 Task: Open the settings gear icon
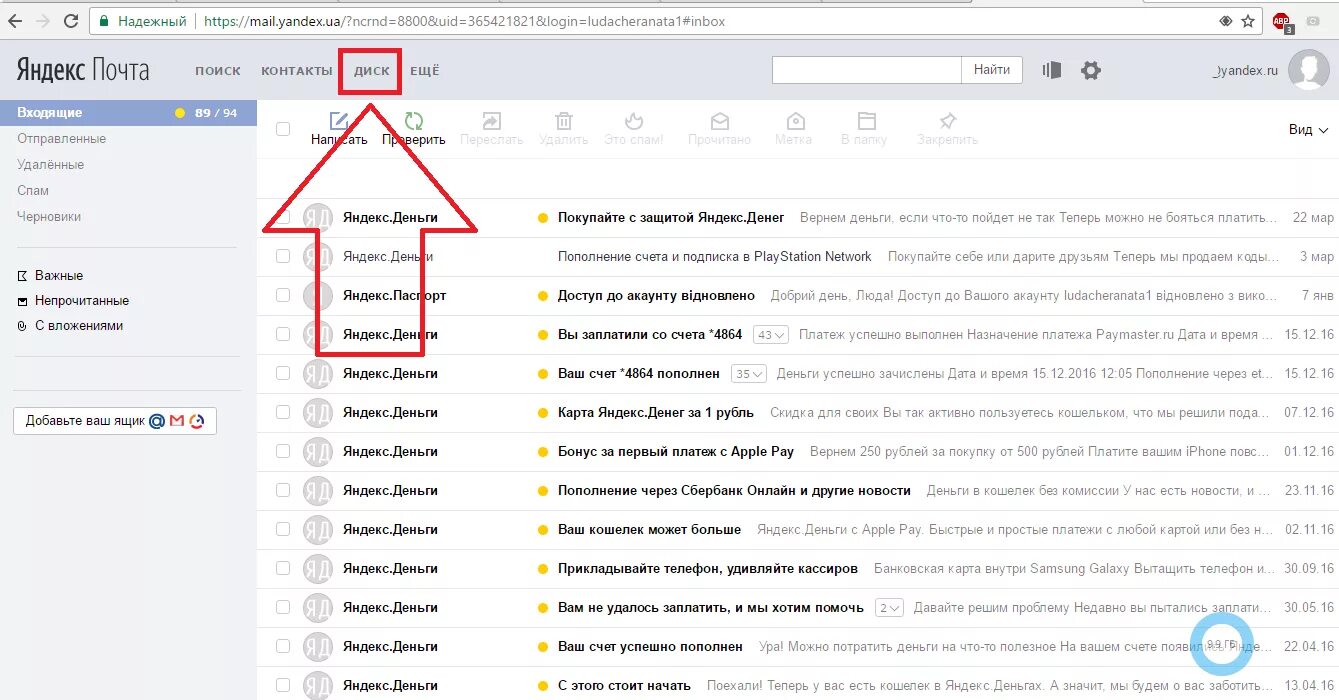(1091, 70)
